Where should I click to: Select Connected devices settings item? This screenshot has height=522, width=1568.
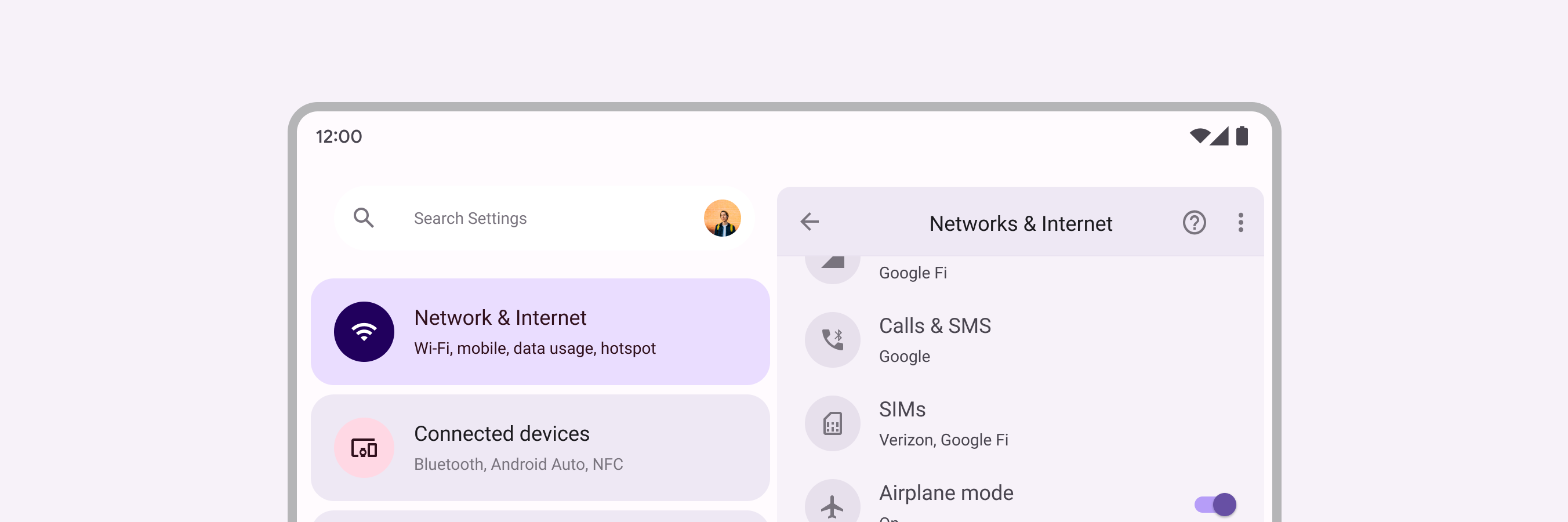point(540,448)
